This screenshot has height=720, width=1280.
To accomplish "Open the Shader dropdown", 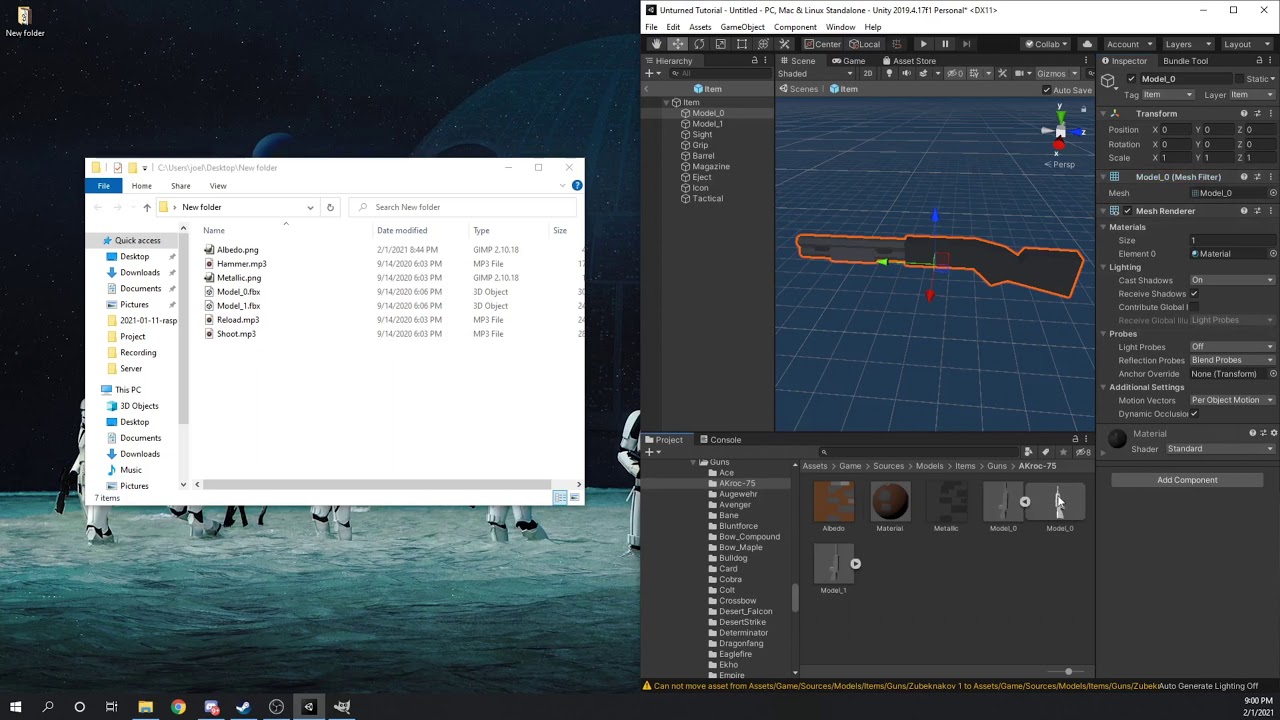I will 1220,449.
